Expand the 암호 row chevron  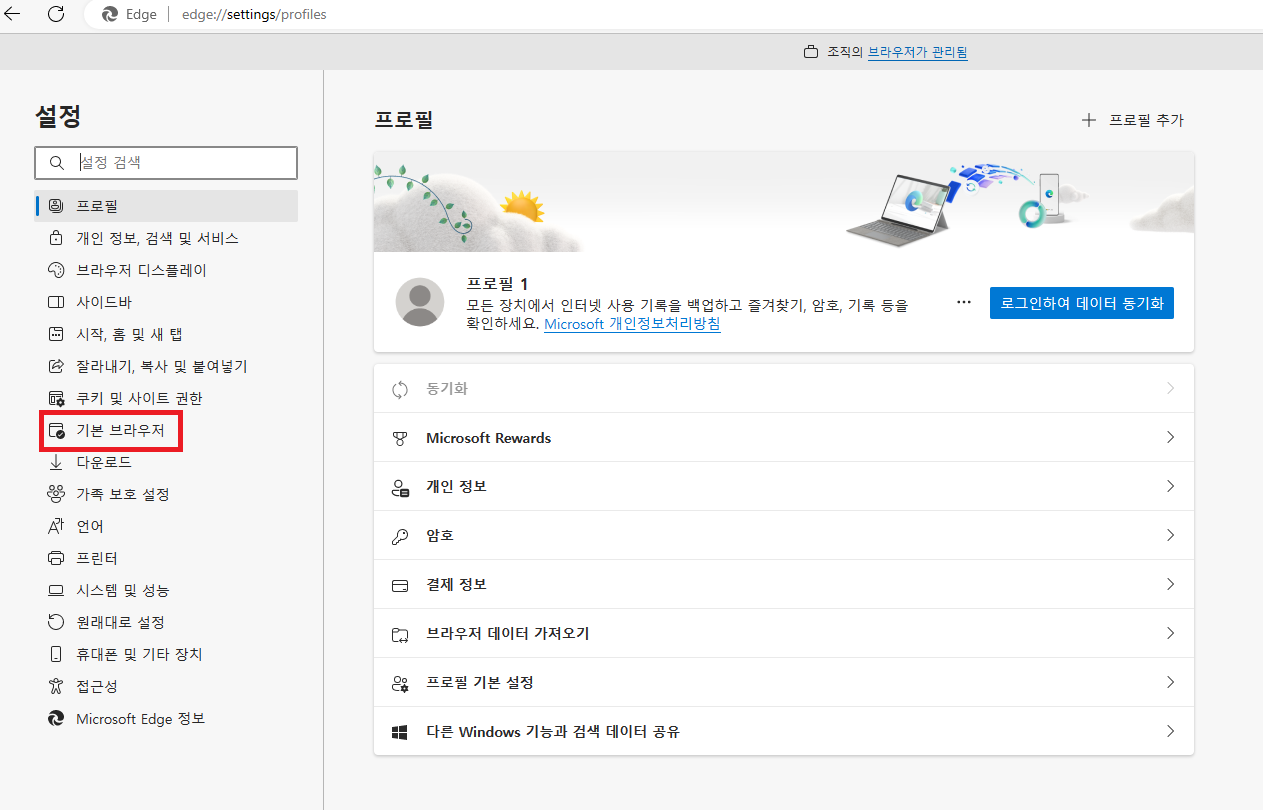[x=1170, y=535]
